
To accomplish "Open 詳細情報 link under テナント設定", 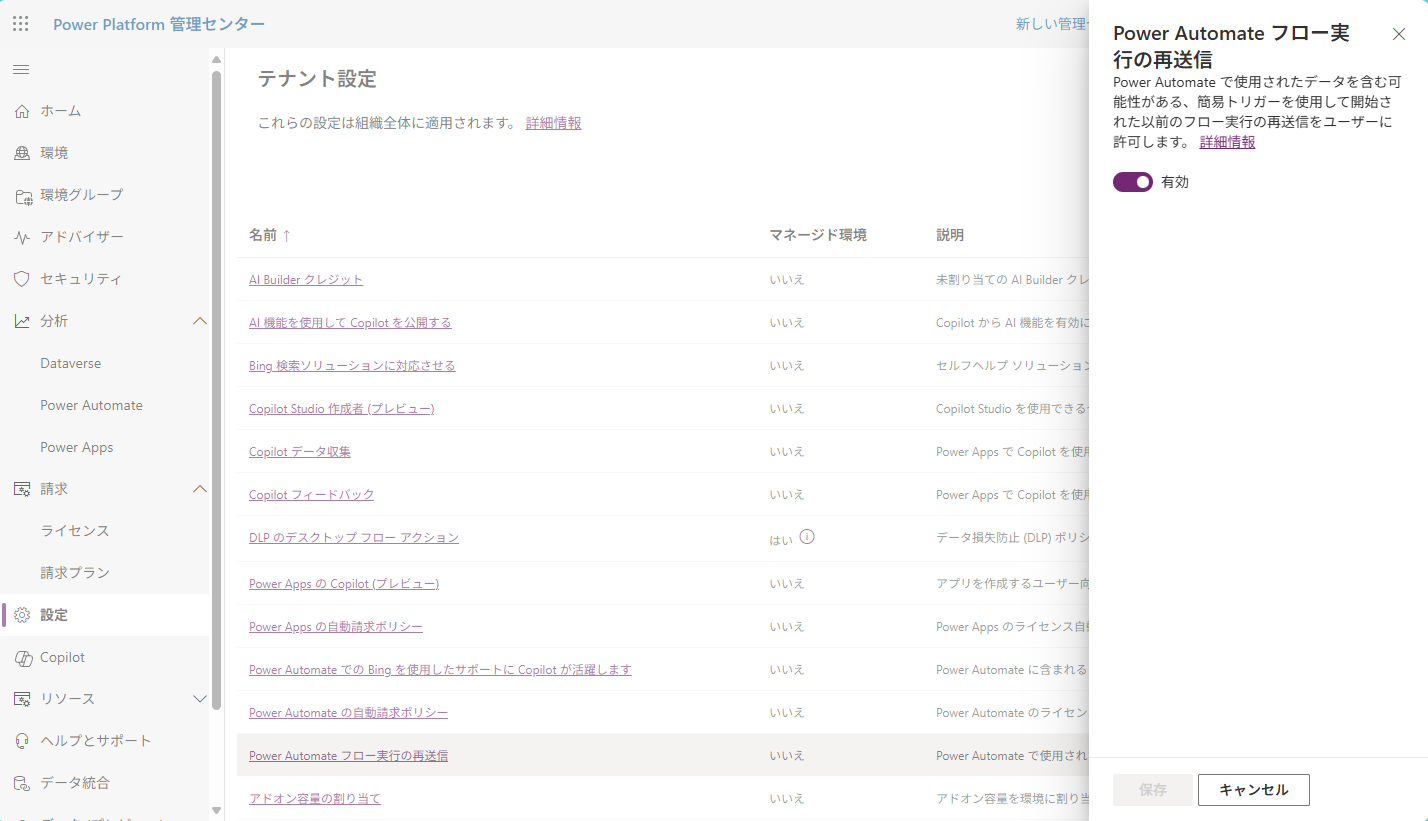I will pos(554,123).
